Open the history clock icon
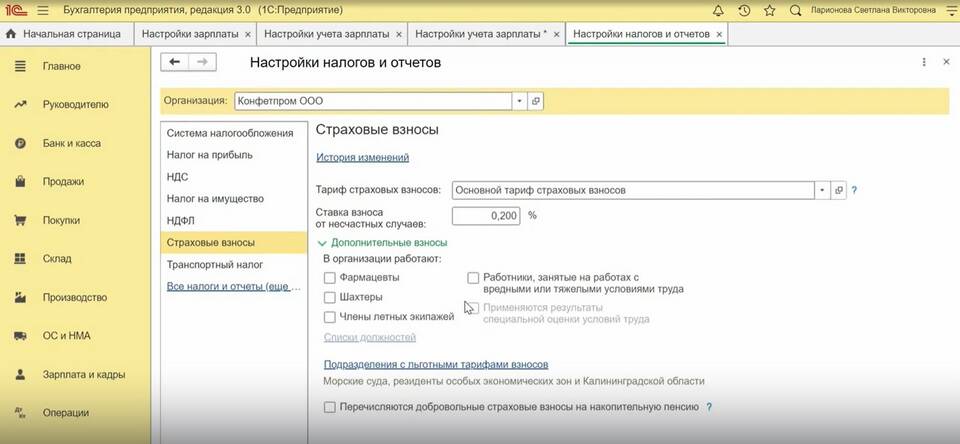The width and height of the screenshot is (960, 444). pyautogui.click(x=744, y=10)
